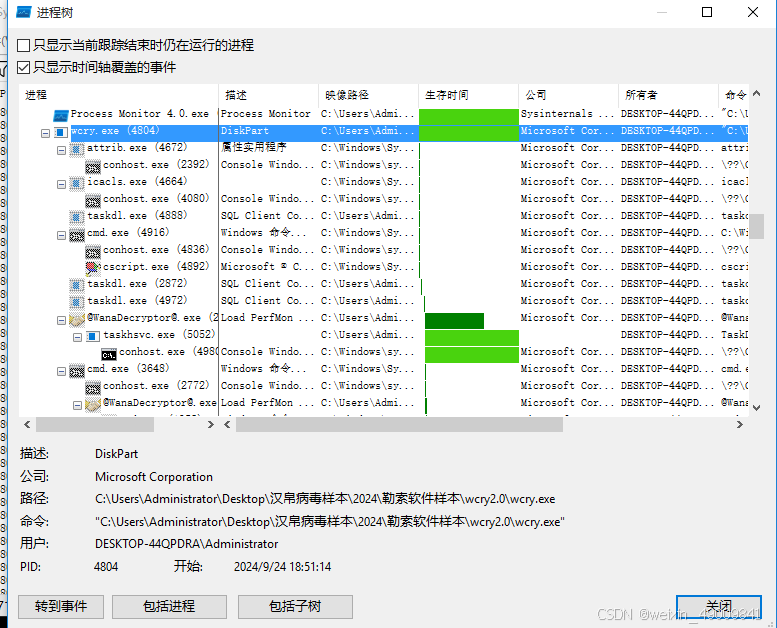This screenshot has height=628, width=777.
Task: Click the conhost.exe (498x) console icon
Action: tap(109, 354)
